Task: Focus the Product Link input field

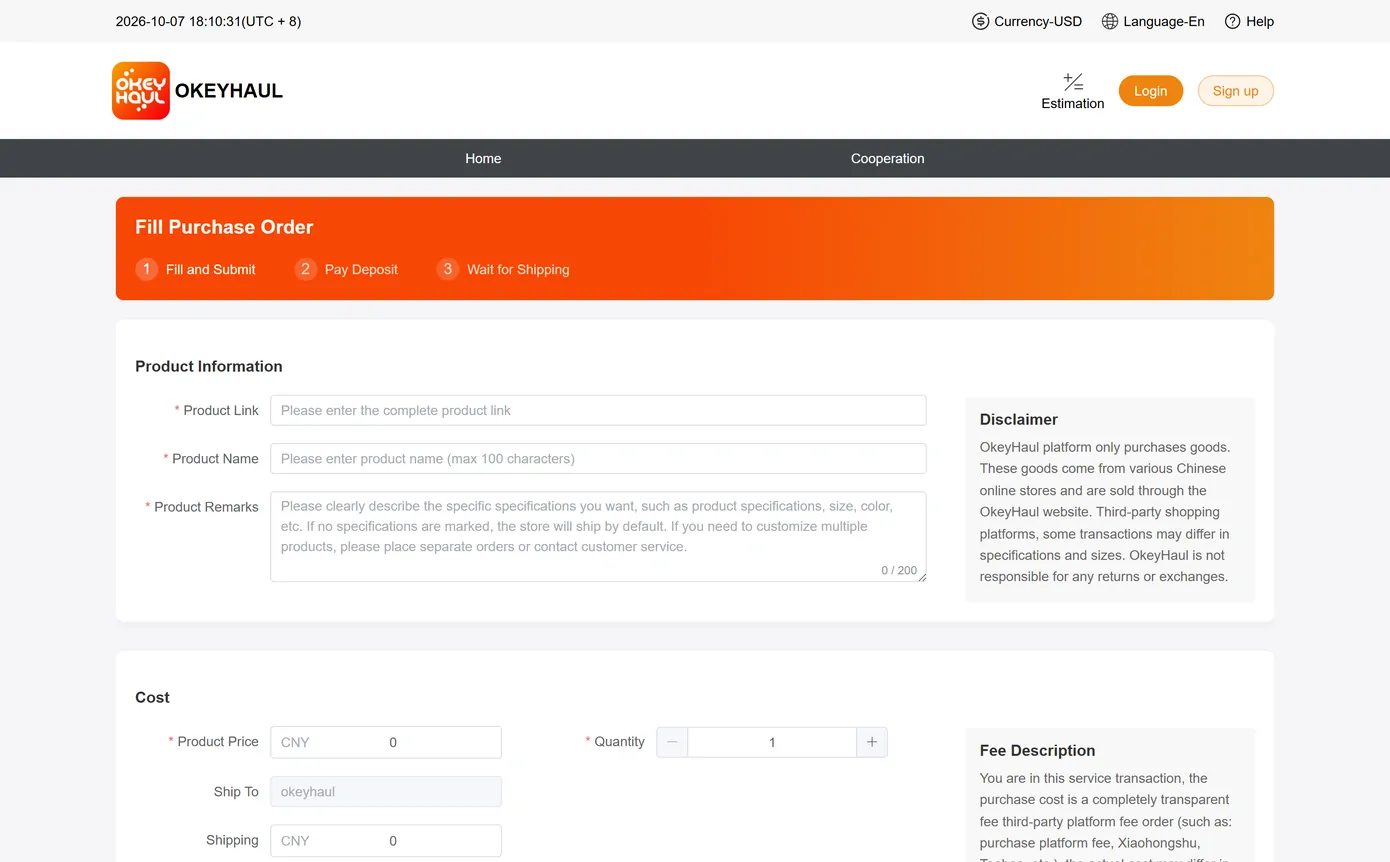Action: point(598,410)
